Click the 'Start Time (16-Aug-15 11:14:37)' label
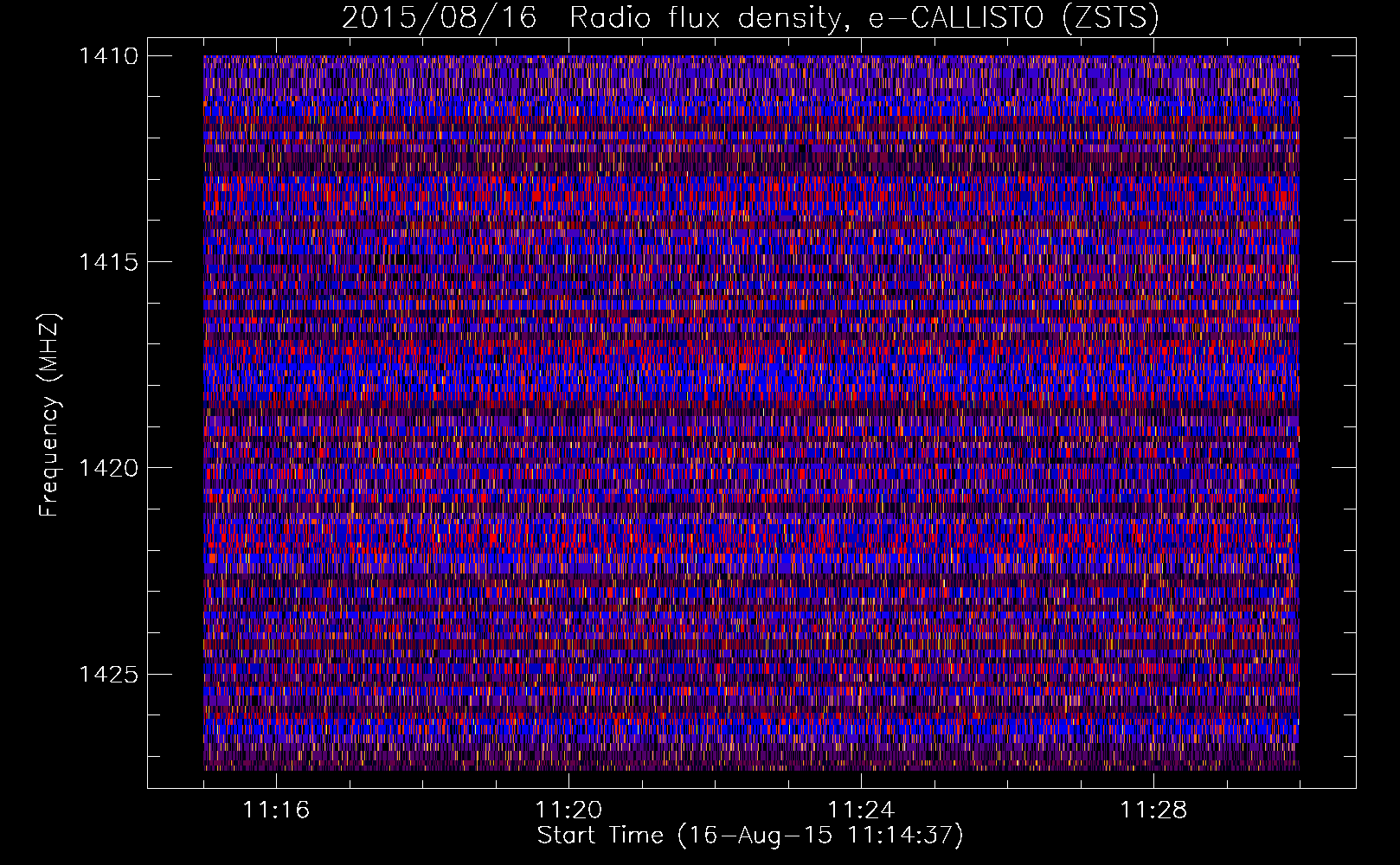 750,836
